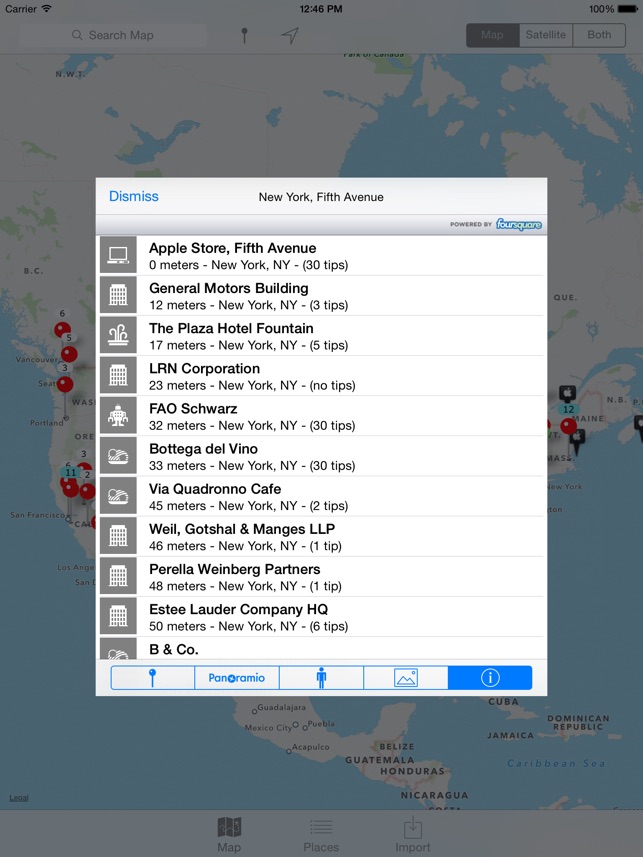Viewport: 643px width, 857px height.
Task: Open FAO Schwarz entry
Action: click(322, 416)
